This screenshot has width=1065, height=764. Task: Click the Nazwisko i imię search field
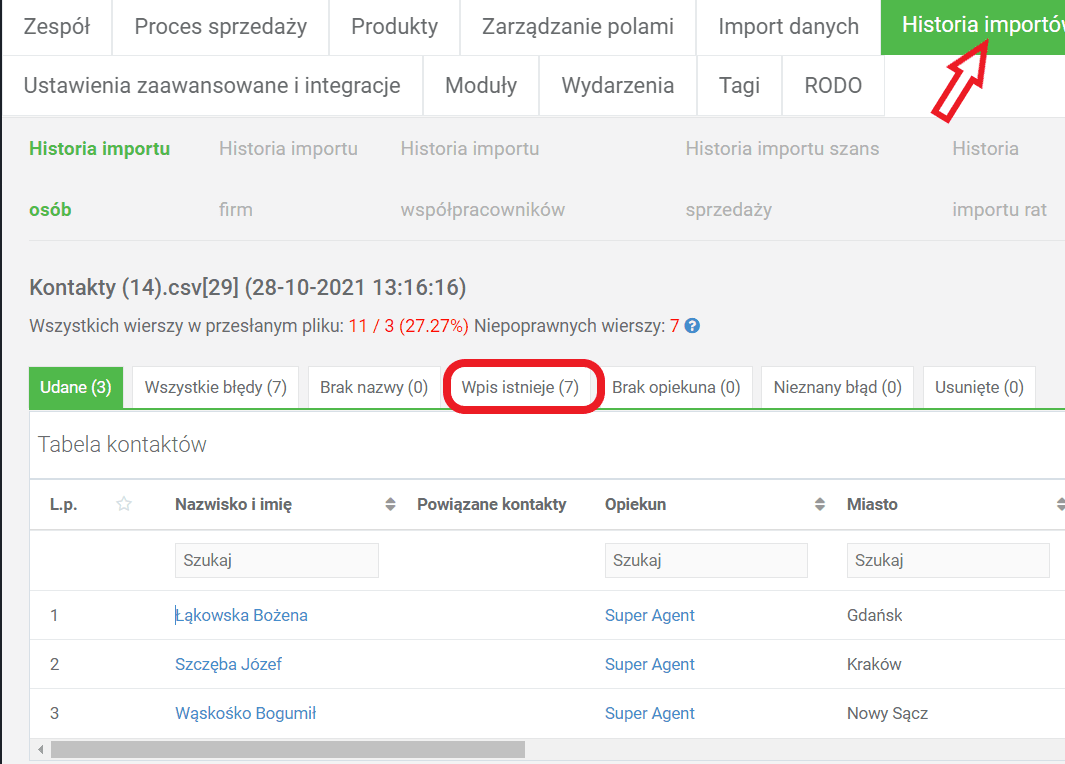click(x=277, y=560)
